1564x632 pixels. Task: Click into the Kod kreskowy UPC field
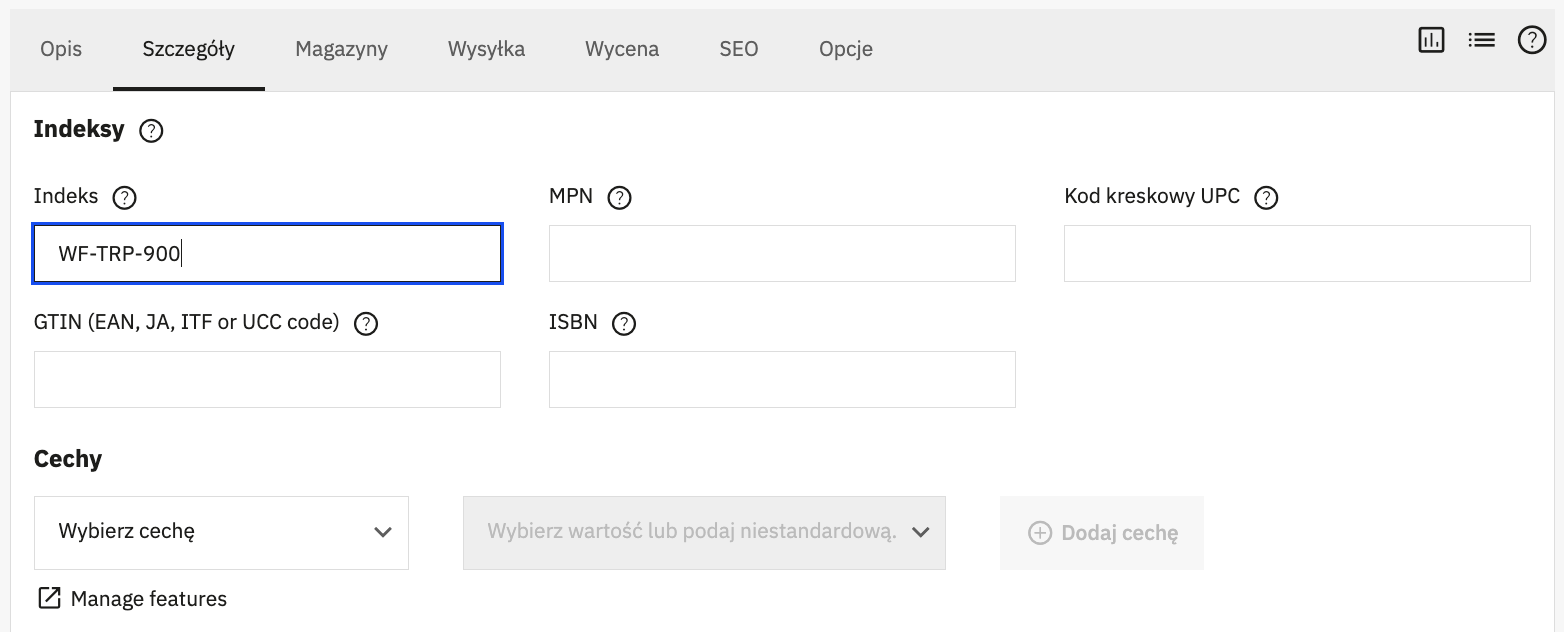(x=1297, y=253)
